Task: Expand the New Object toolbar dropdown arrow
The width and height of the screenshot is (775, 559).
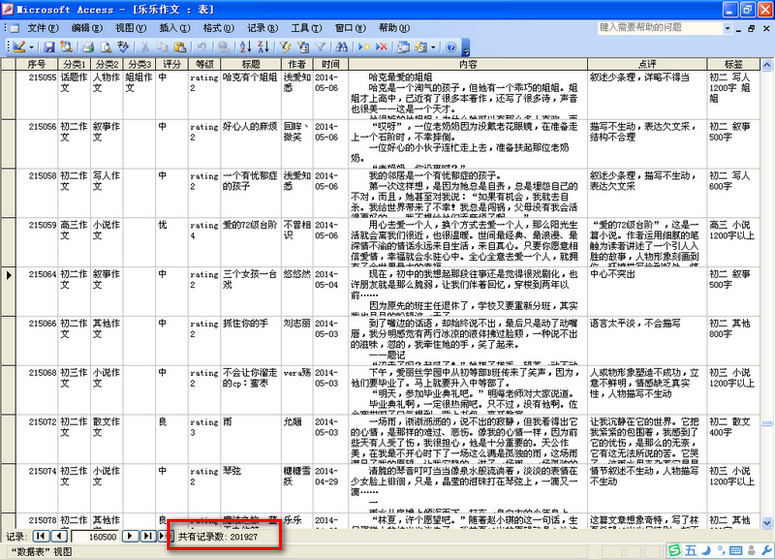Action: tap(433, 47)
